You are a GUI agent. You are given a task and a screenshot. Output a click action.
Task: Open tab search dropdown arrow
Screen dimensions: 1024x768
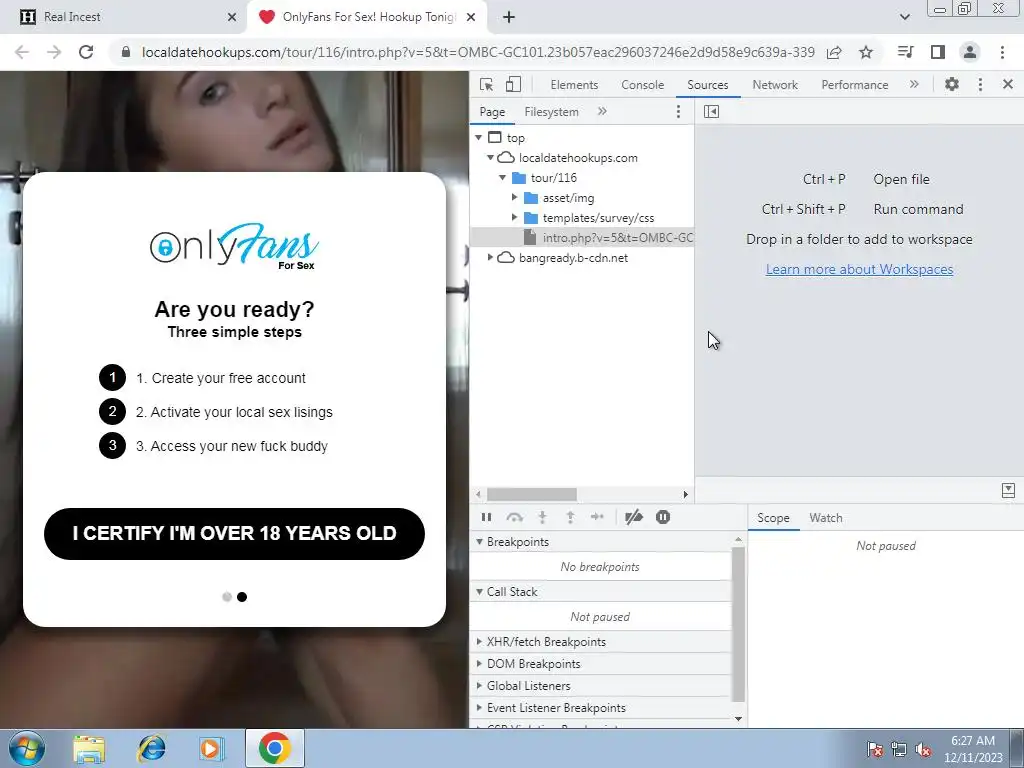[x=904, y=17]
